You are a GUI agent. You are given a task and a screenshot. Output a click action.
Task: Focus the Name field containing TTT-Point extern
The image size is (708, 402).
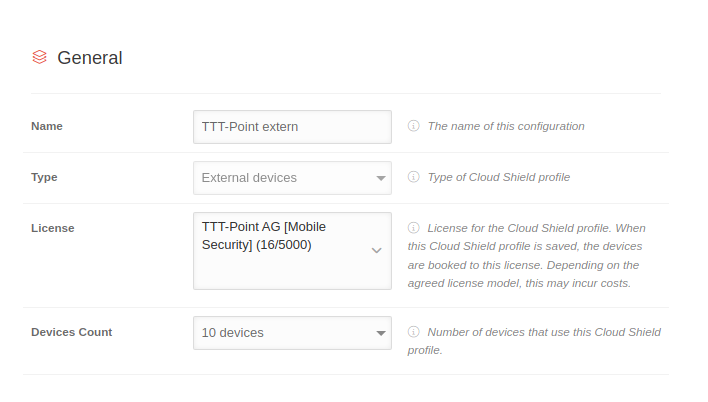coord(292,127)
